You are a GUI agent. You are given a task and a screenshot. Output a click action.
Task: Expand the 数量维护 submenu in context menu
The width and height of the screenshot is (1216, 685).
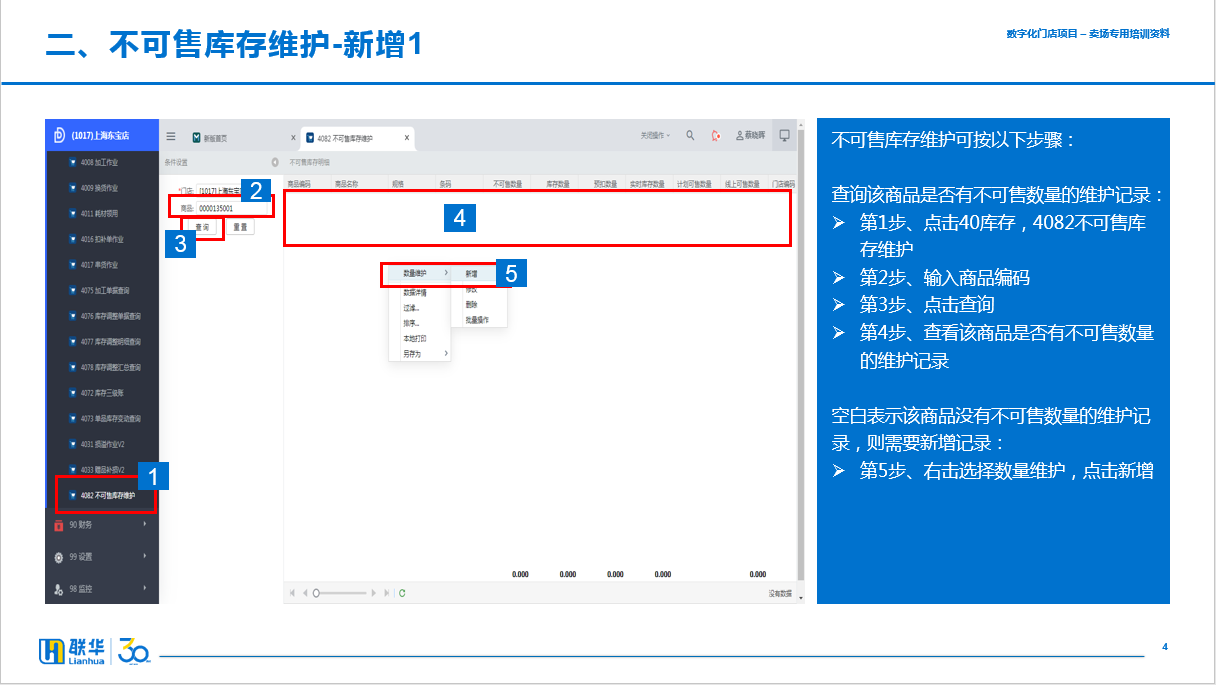click(419, 273)
